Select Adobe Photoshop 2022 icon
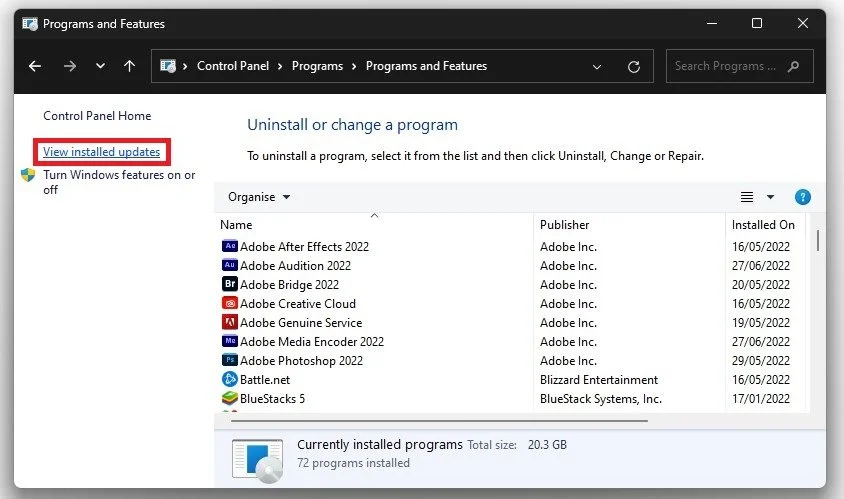This screenshot has height=499, width=844. coord(230,360)
